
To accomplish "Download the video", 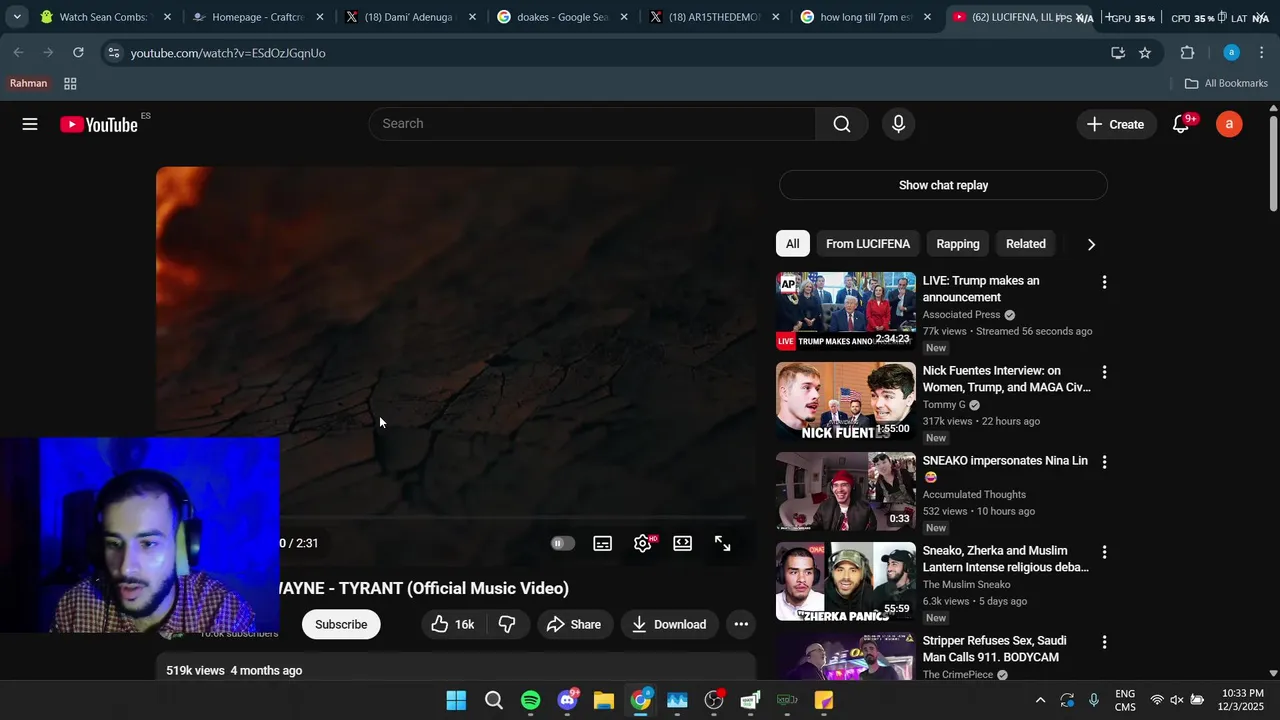I will pos(669,624).
